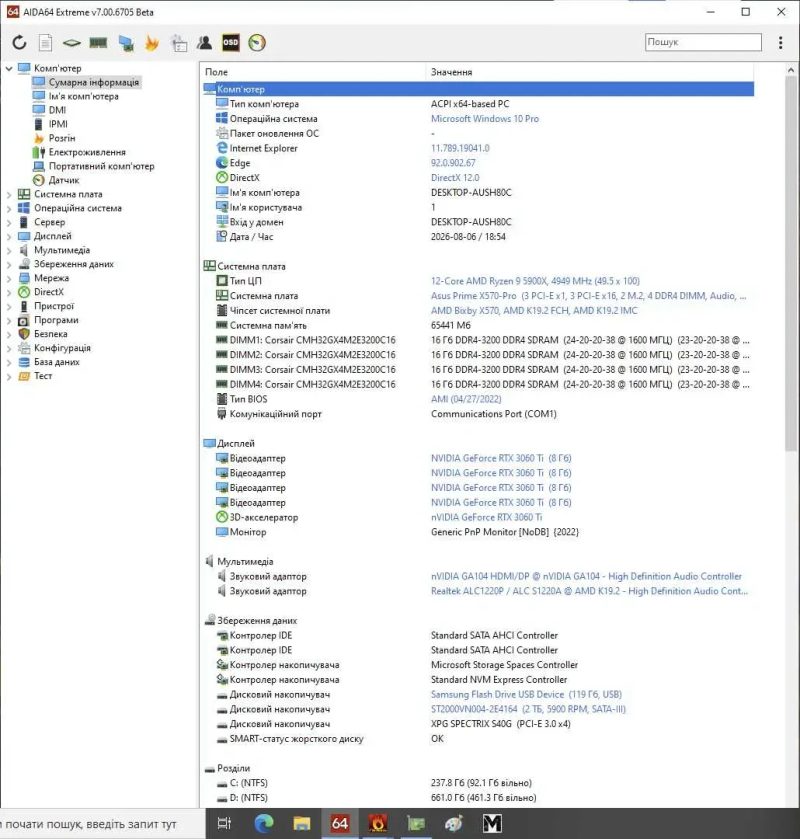
Task: Open the report wizard toolbar icon
Action: tap(179, 43)
